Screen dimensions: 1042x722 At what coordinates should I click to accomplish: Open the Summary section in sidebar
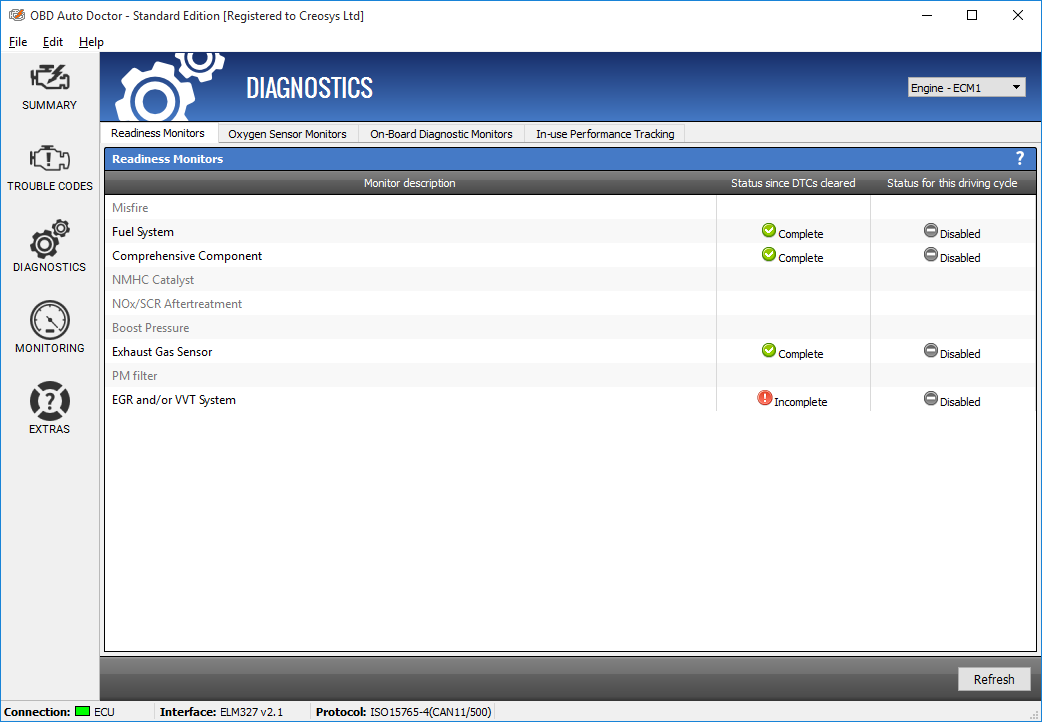[49, 87]
